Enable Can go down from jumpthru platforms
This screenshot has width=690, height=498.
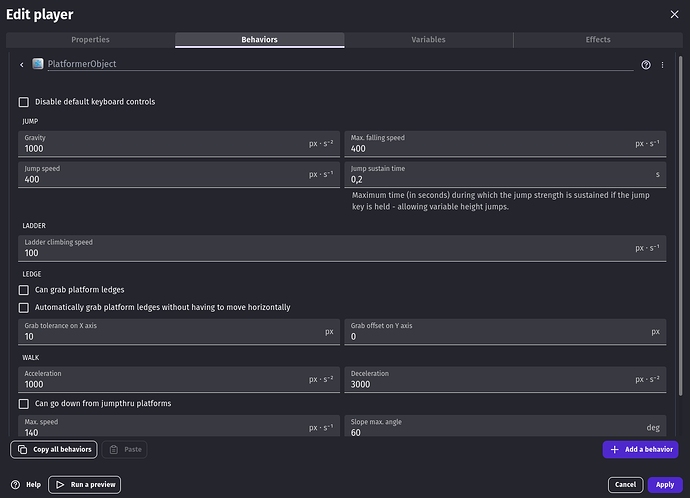pos(24,404)
